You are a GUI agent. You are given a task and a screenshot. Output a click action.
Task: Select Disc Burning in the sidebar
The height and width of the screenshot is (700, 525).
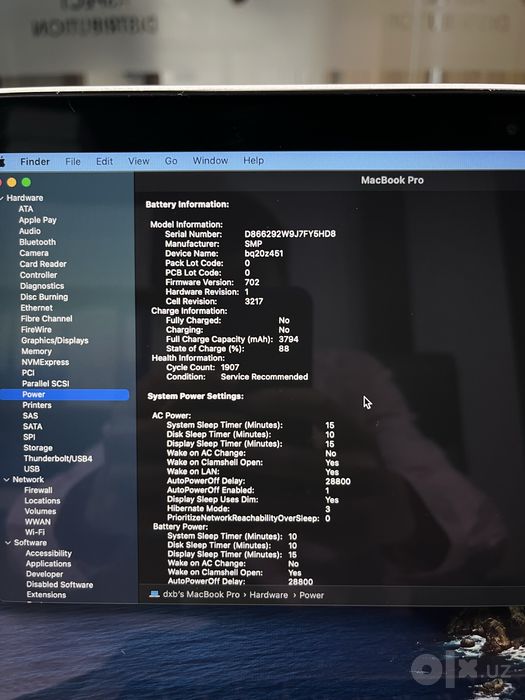coord(44,297)
